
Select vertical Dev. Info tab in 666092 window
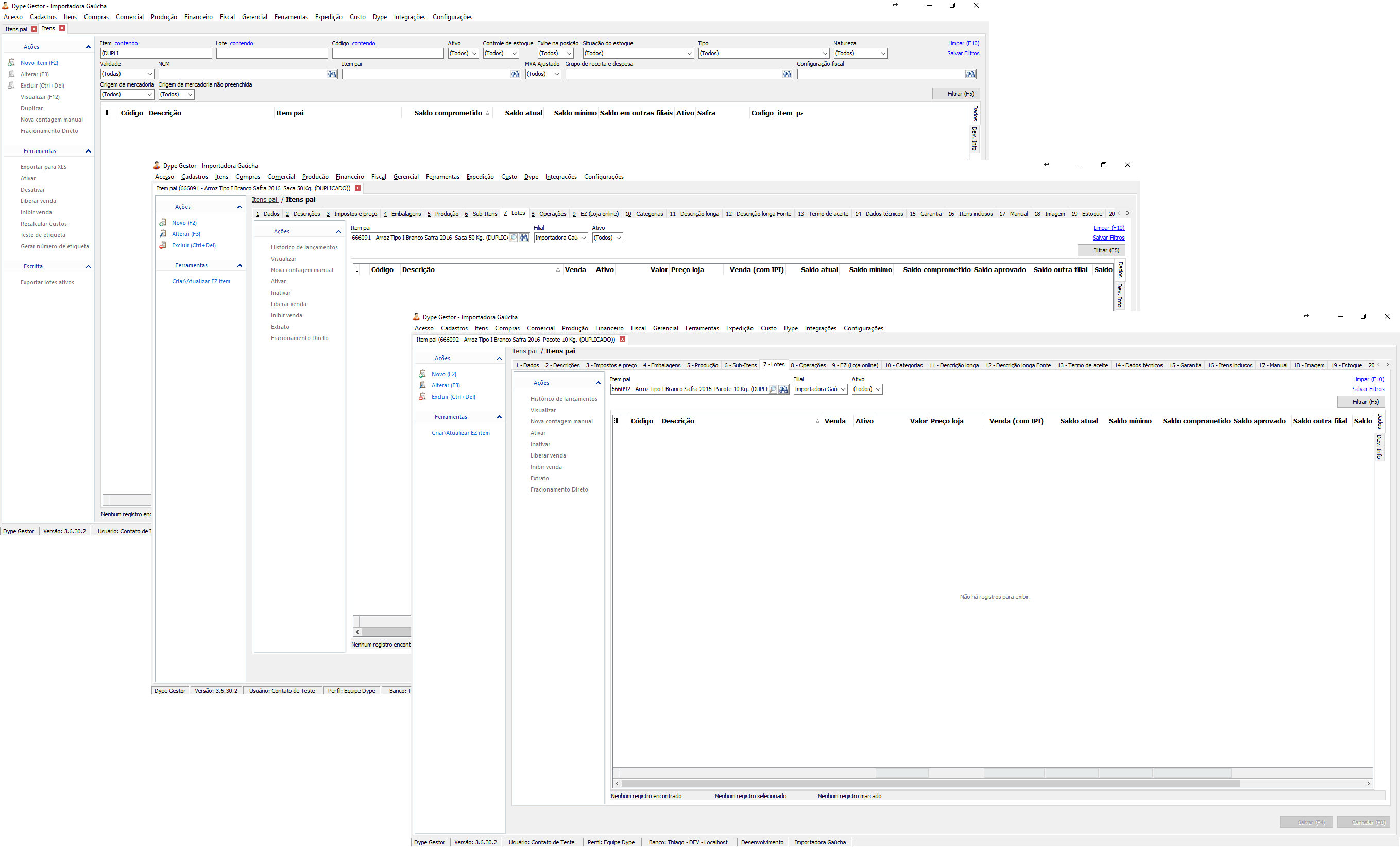tap(1379, 447)
